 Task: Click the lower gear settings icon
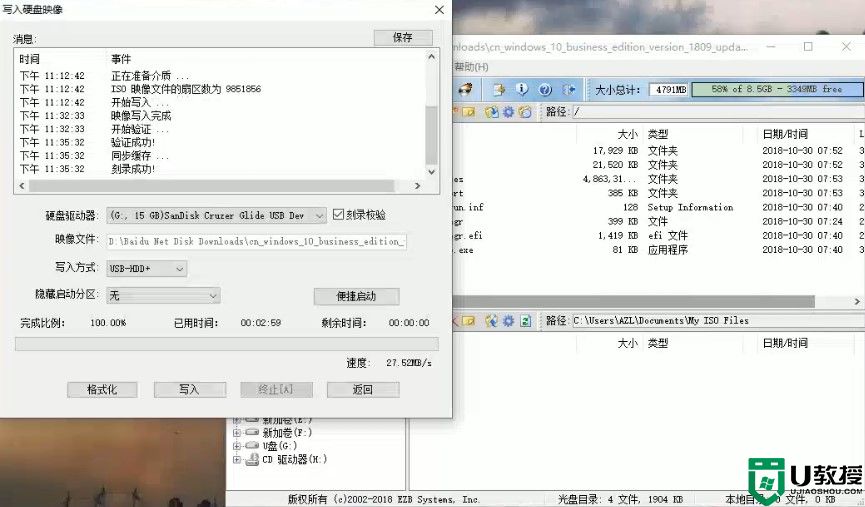coord(508,321)
